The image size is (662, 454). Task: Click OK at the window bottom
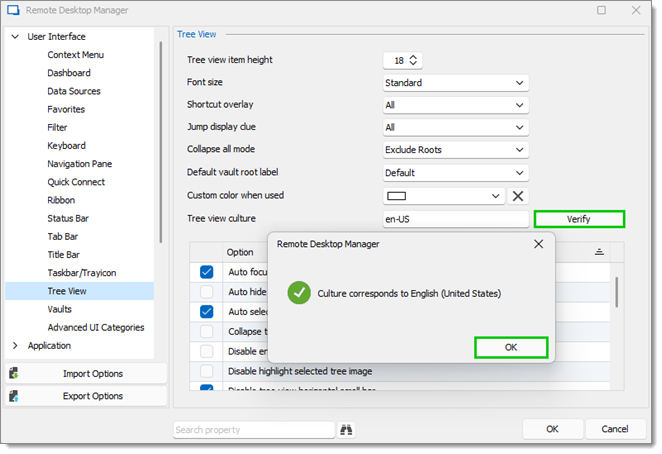pyautogui.click(x=553, y=429)
